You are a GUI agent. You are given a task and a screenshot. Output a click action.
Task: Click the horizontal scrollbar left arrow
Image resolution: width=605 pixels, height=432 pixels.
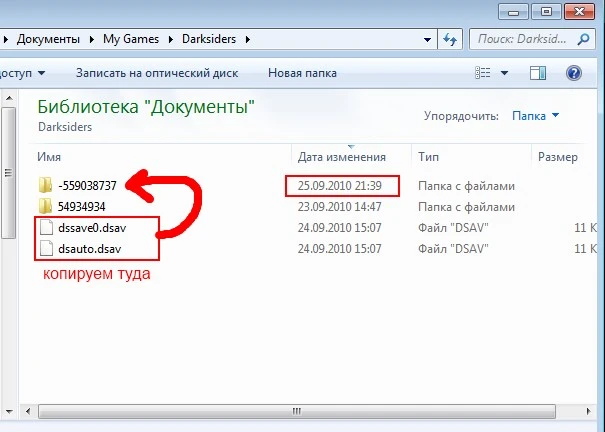28,411
